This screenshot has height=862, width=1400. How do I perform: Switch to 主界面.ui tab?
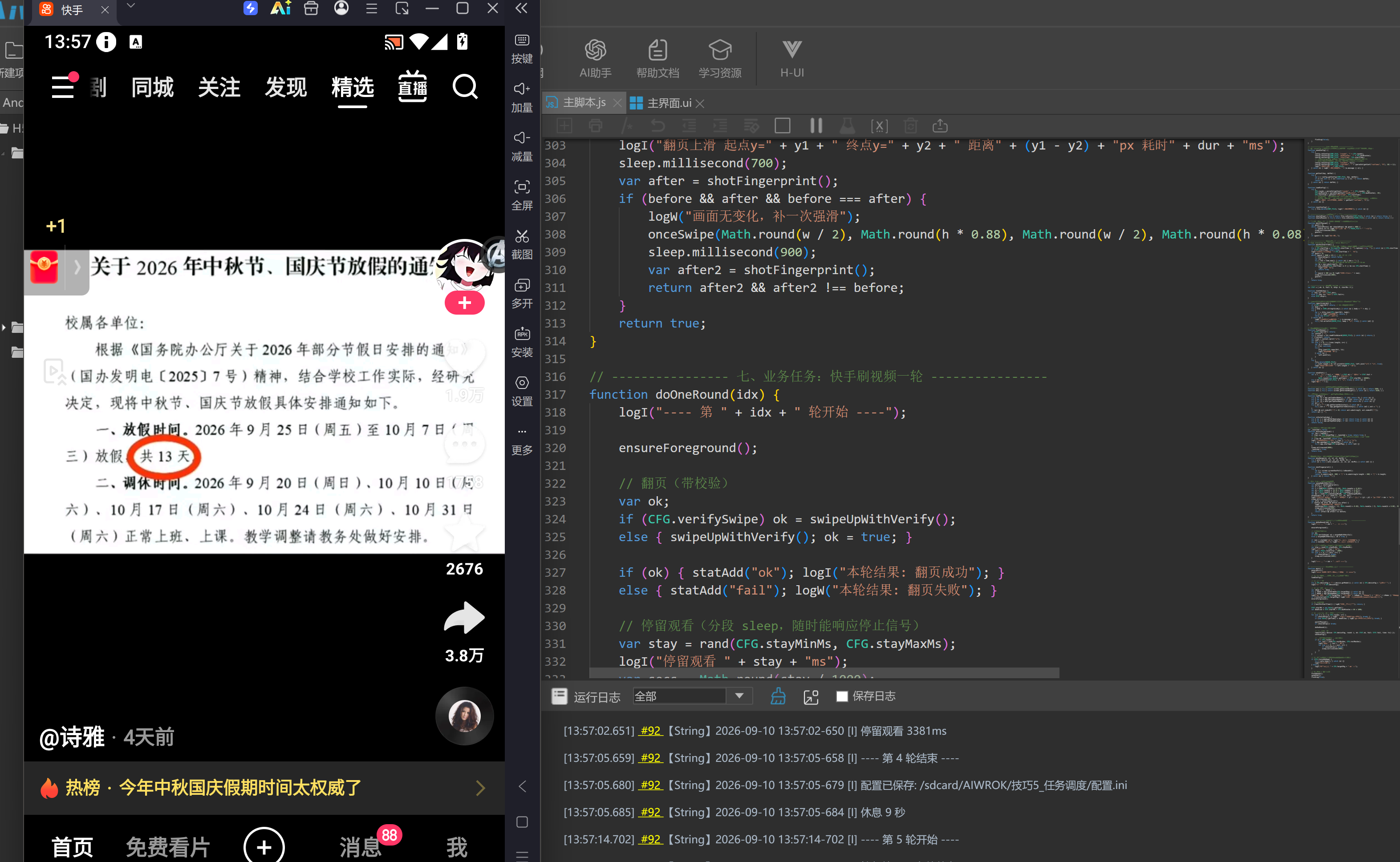click(670, 103)
